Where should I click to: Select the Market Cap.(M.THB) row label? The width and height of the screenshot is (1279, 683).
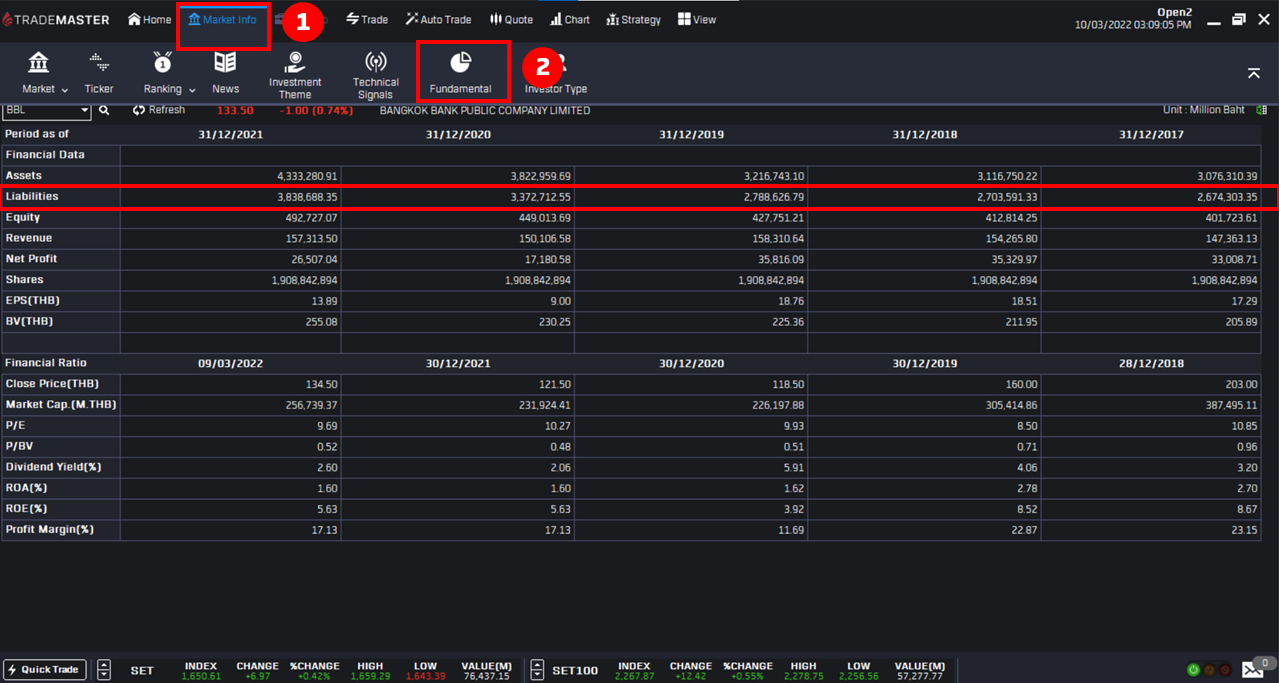(60, 405)
